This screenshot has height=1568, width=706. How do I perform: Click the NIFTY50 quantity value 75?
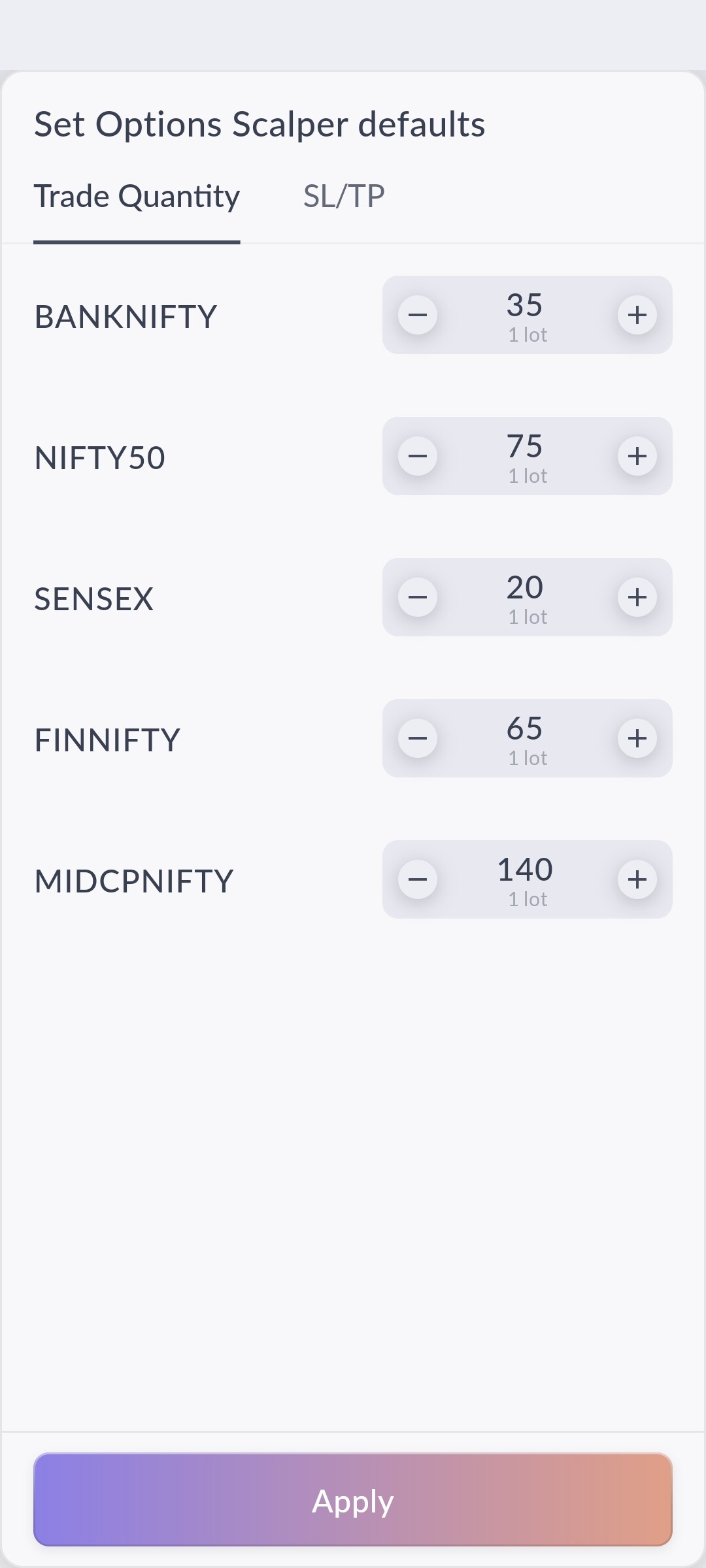pos(525,447)
